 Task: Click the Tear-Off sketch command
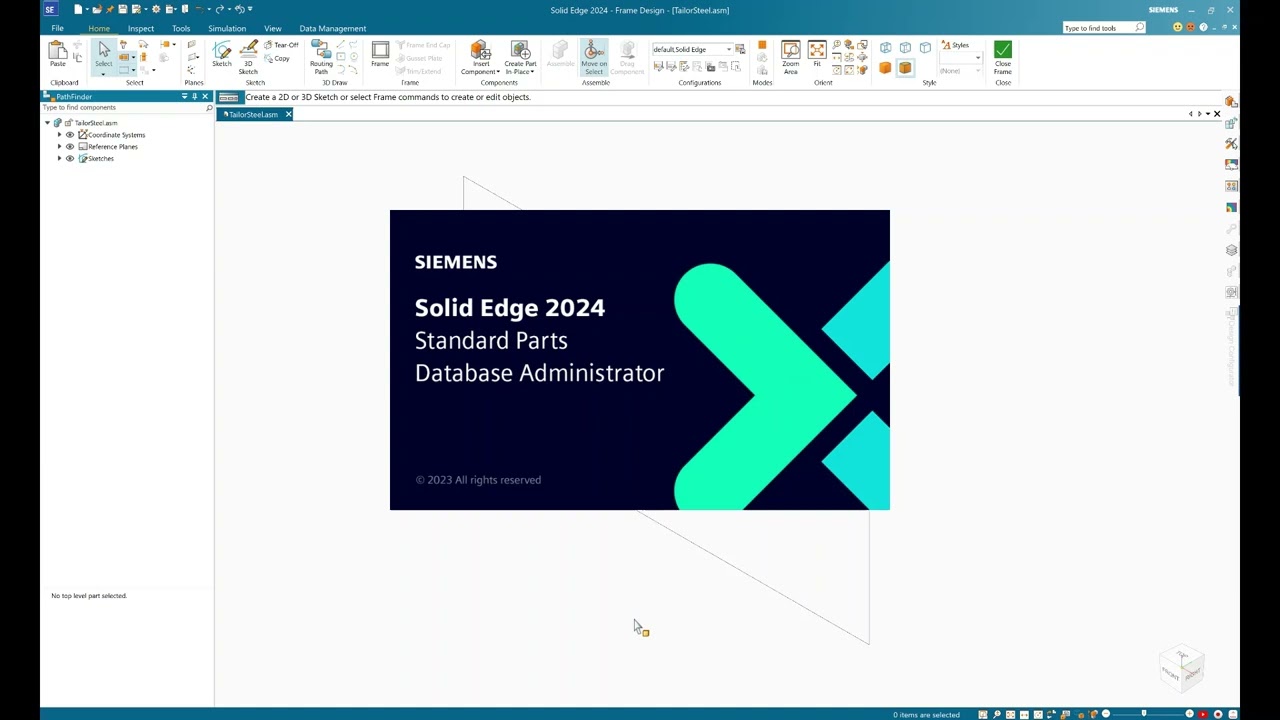click(x=281, y=45)
